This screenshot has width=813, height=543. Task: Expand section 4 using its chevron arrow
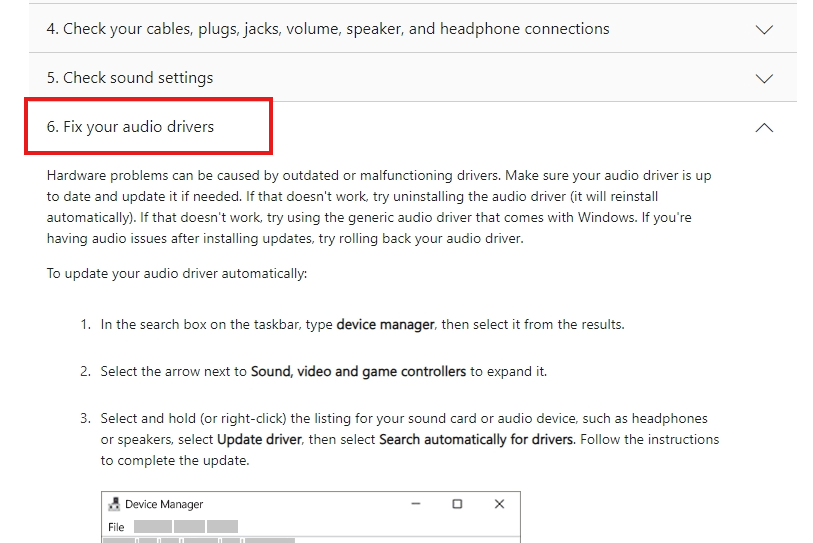764,30
